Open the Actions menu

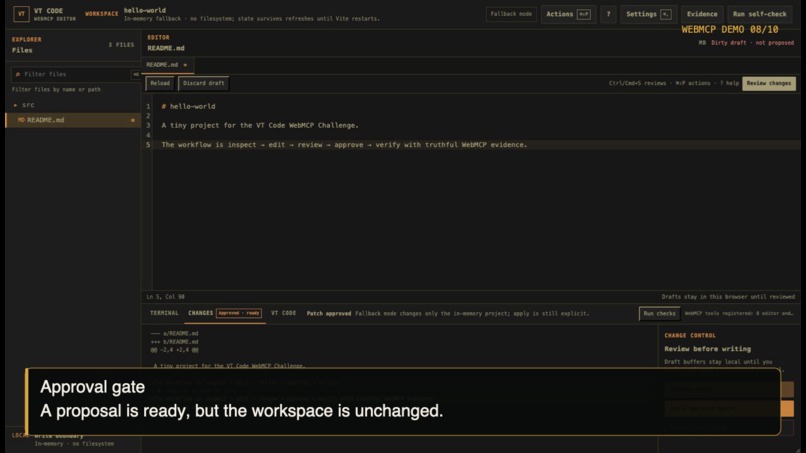pyautogui.click(x=569, y=14)
